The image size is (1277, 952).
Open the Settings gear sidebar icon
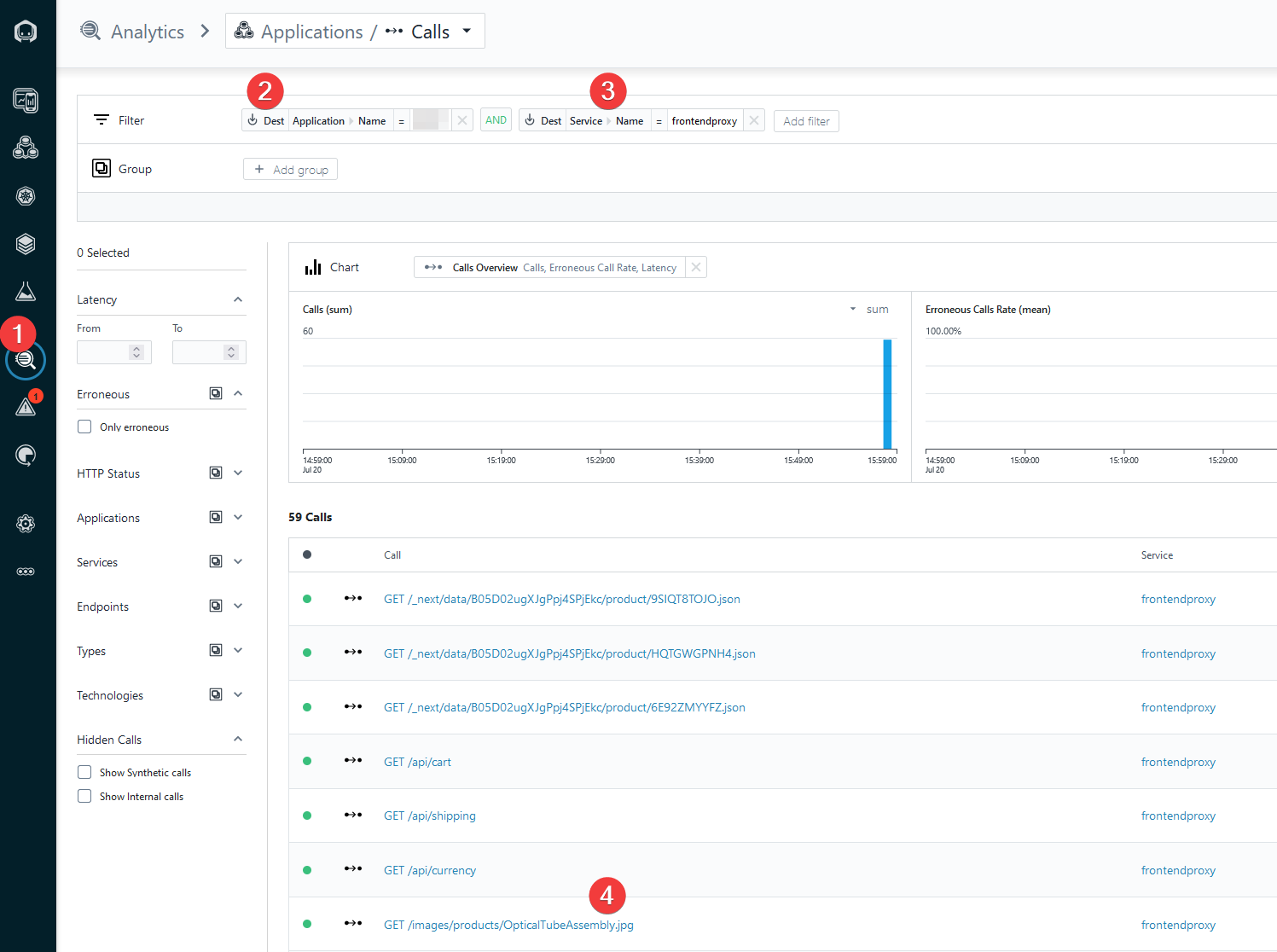click(26, 524)
